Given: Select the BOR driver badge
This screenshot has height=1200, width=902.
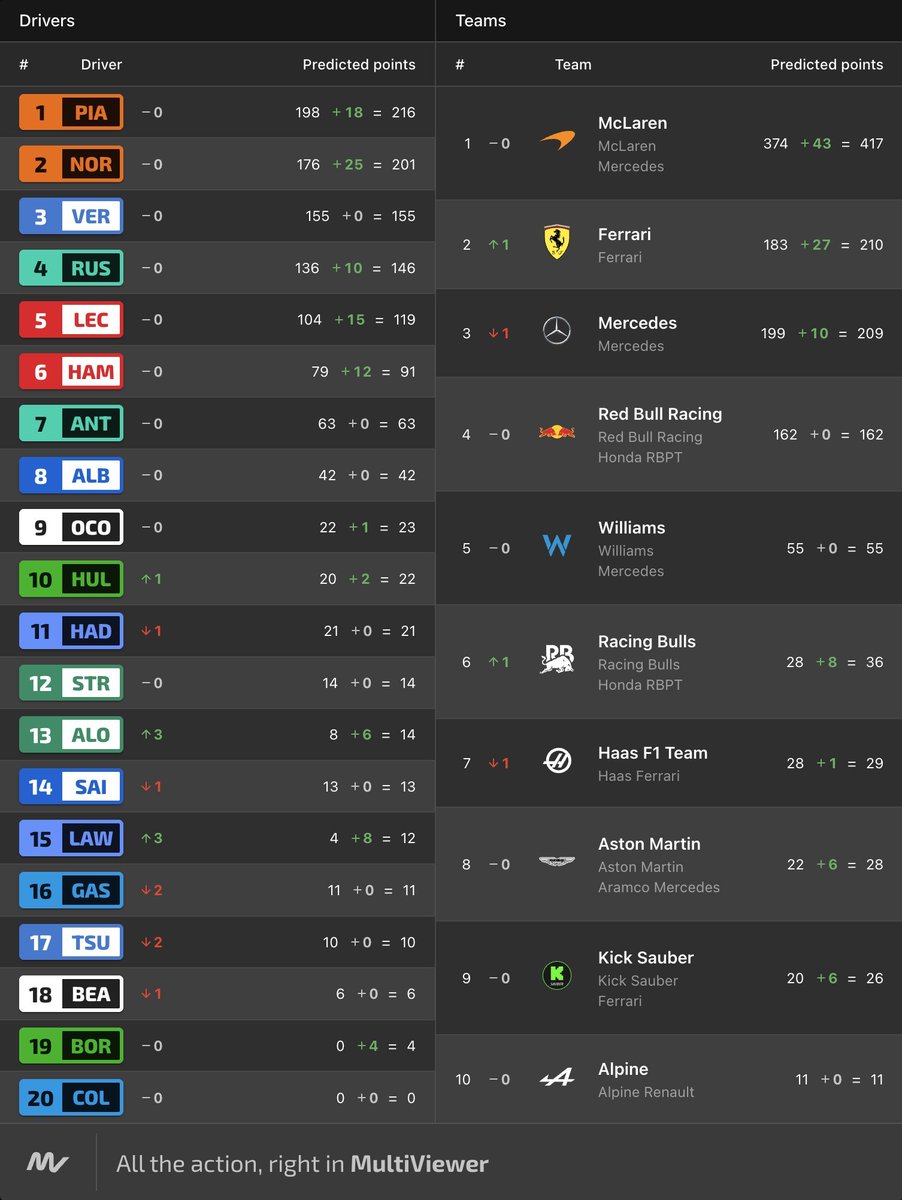Looking at the screenshot, I should click(71, 1046).
